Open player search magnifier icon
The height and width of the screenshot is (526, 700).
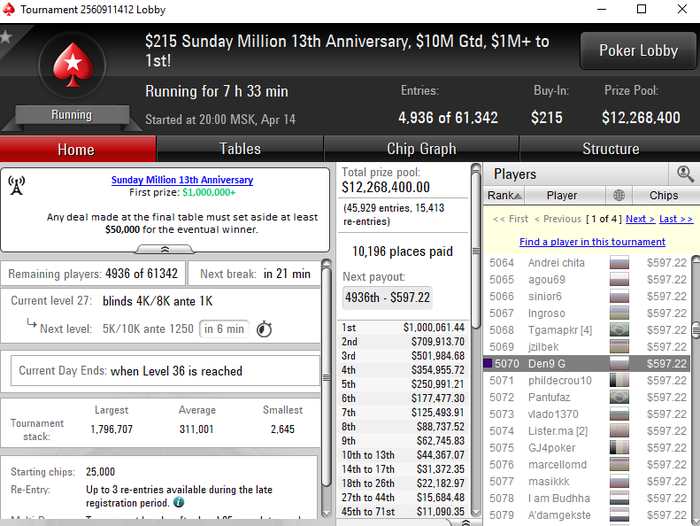point(685,174)
